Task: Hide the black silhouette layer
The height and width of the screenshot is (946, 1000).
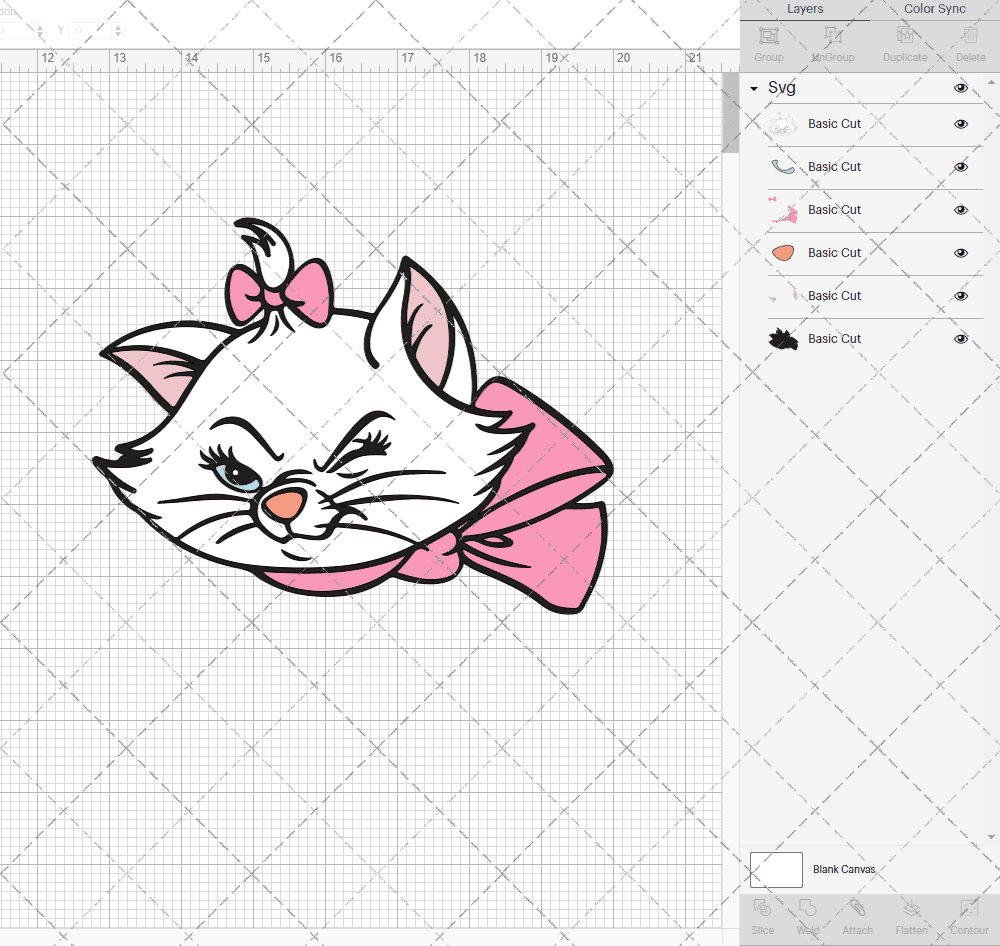Action: [x=960, y=339]
